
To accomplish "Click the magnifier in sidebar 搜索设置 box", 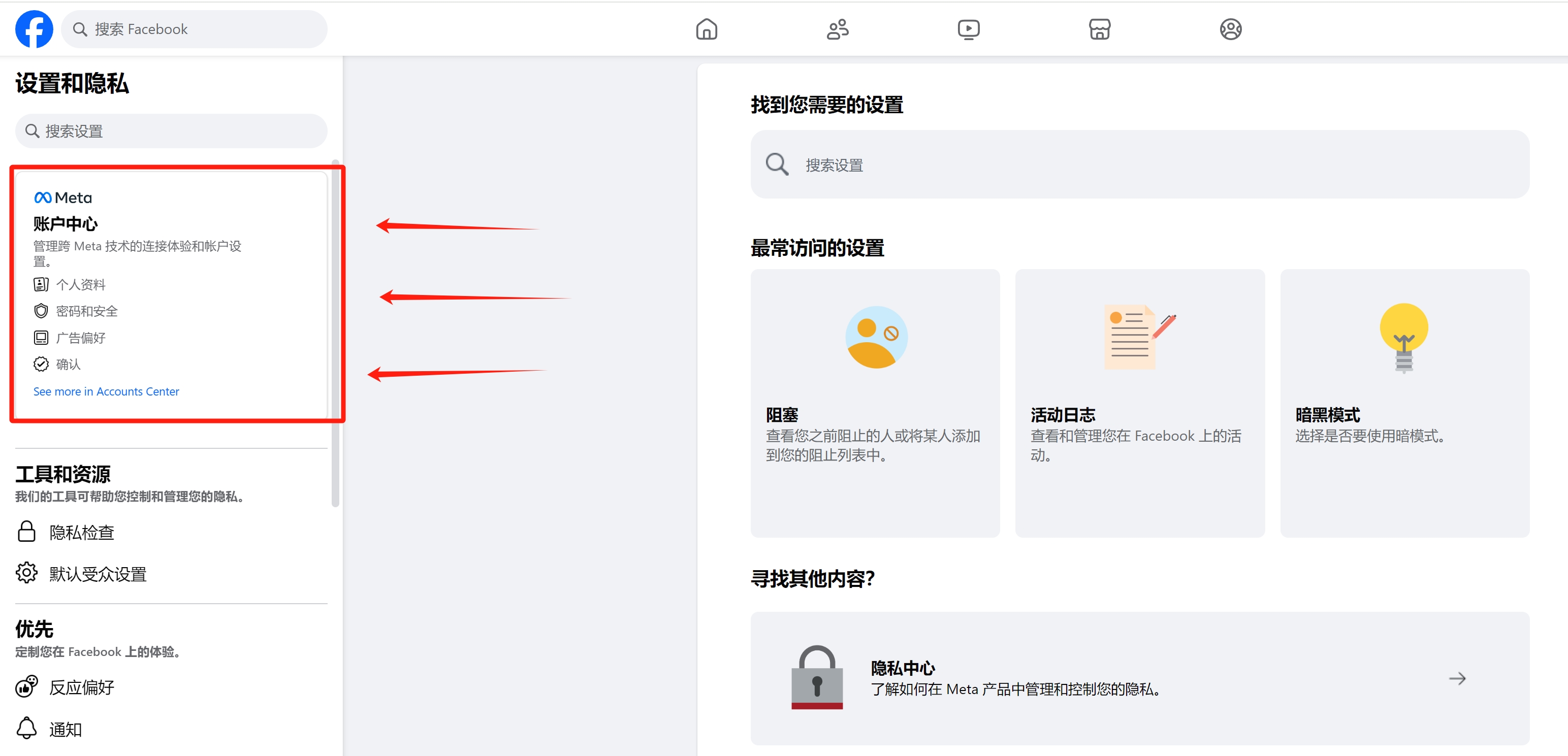I will [x=31, y=131].
